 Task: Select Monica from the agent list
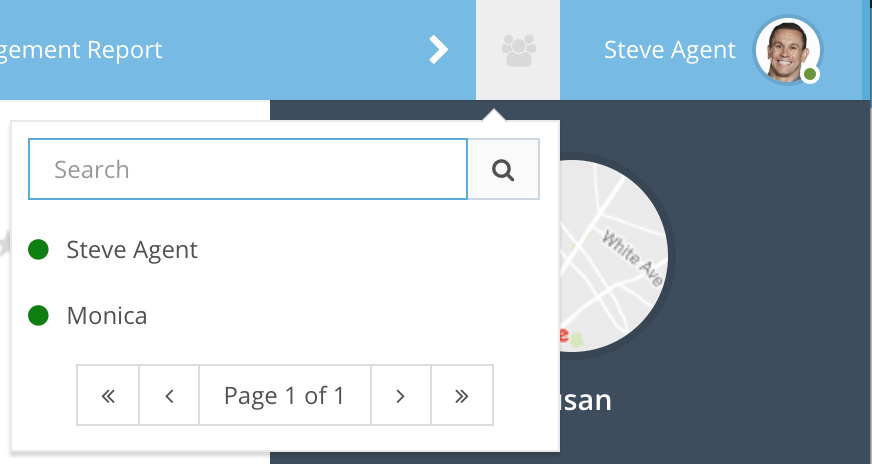coord(107,316)
